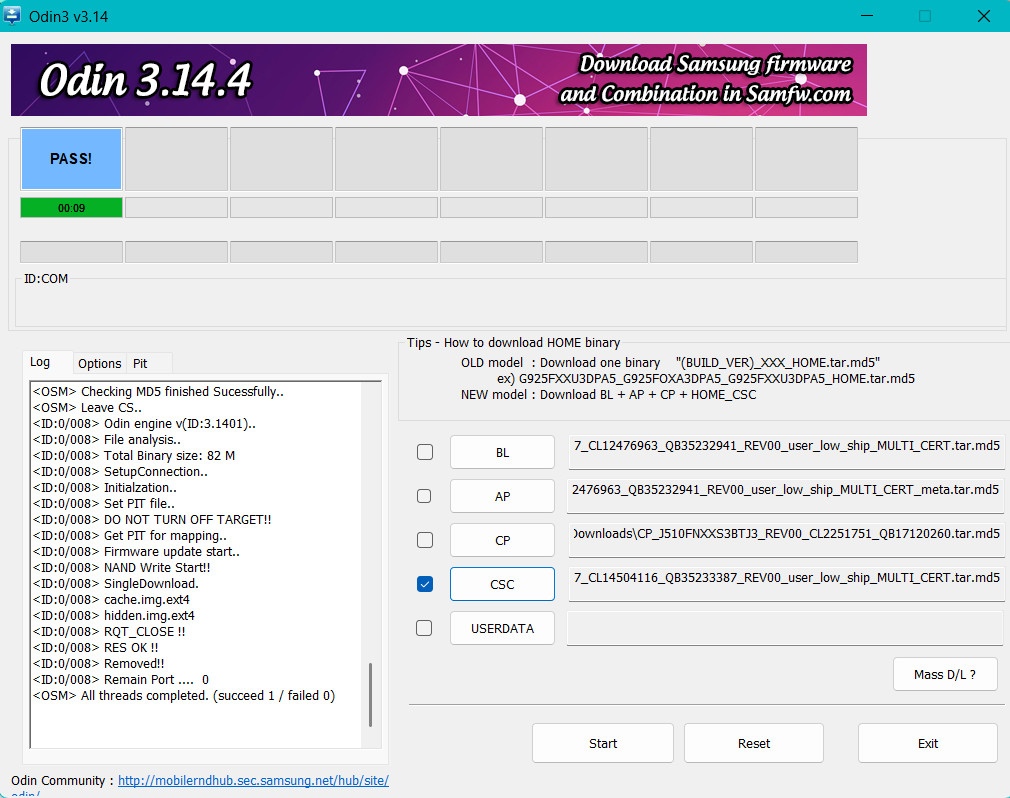The width and height of the screenshot is (1010, 798).
Task: Open the Odin Community mobilerndhub link
Action: (x=253, y=781)
